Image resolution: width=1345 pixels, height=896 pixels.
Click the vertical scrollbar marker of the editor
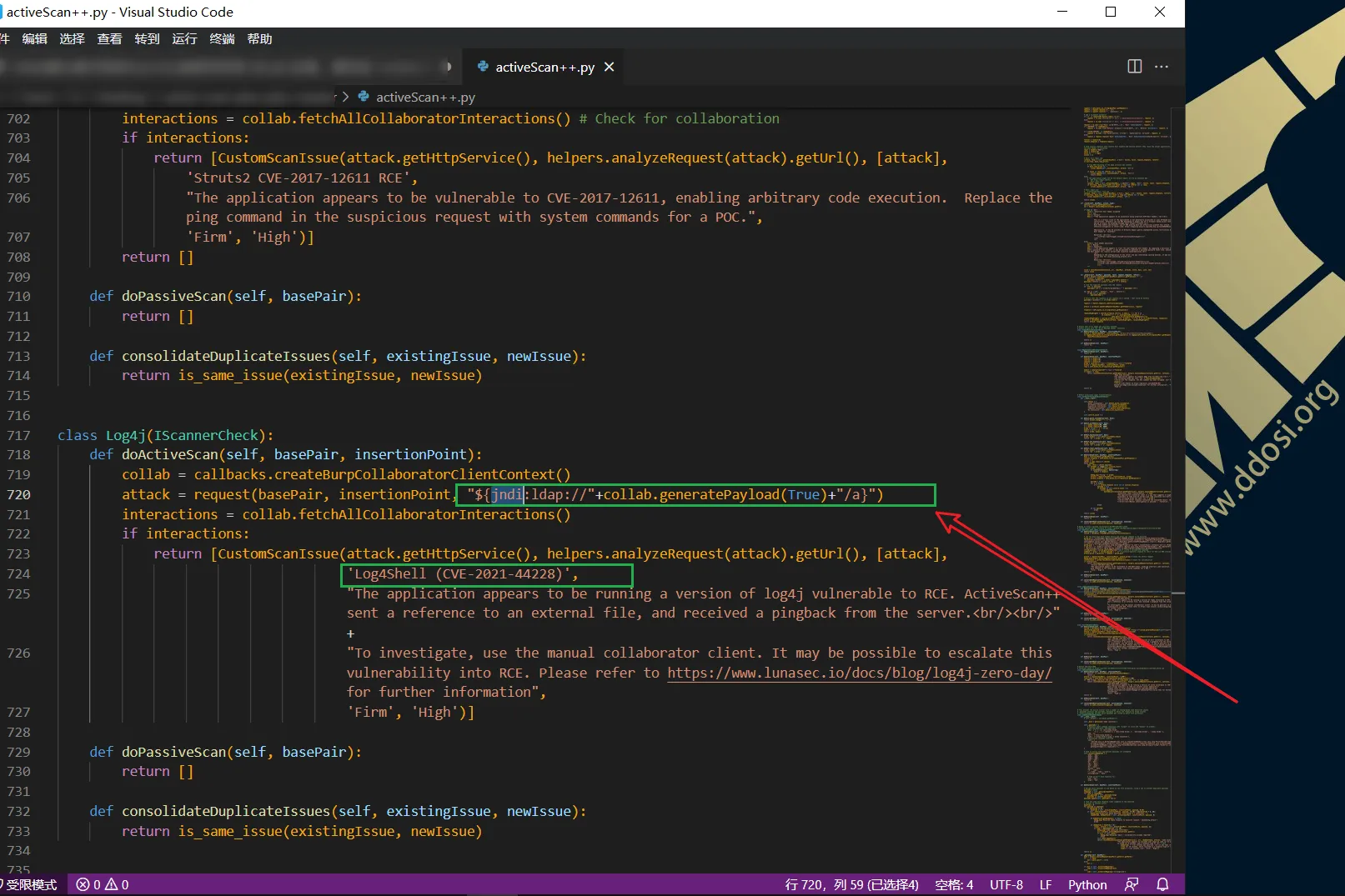(1178, 593)
